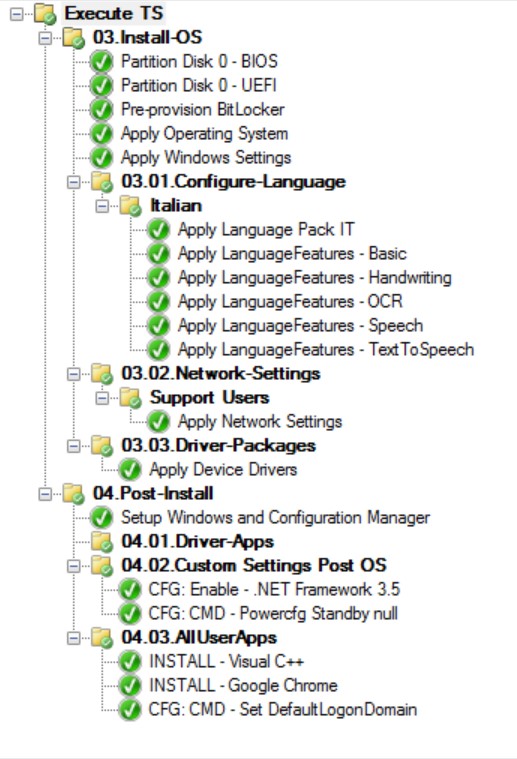
Task: Collapse the Support Users folder
Action: pos(102,398)
